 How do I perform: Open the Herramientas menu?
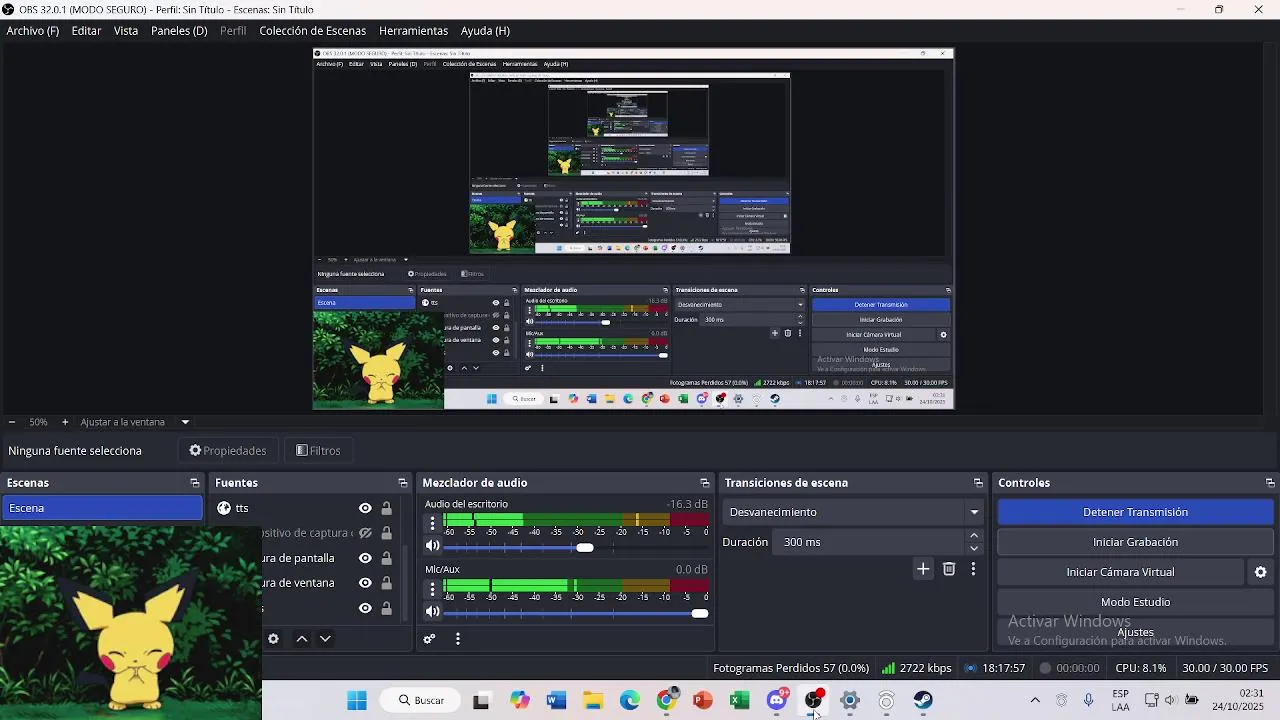[x=413, y=31]
